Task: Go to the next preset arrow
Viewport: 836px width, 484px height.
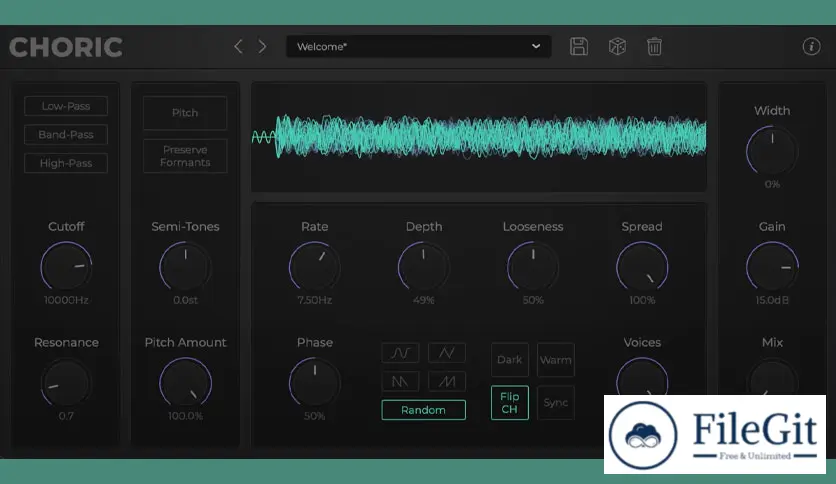Action: tap(262, 47)
